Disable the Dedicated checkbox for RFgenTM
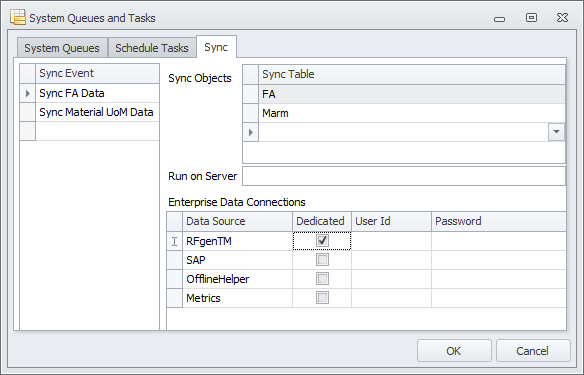584x375 pixels. coord(322,241)
